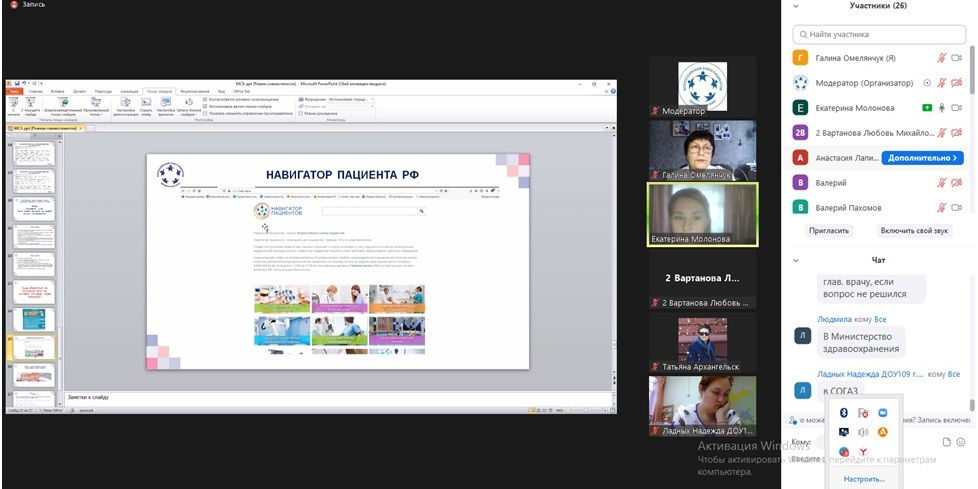This screenshot has height=489, width=978.
Task: Click the speaker volume icon in the tray popup
Action: pyautogui.click(x=862, y=432)
